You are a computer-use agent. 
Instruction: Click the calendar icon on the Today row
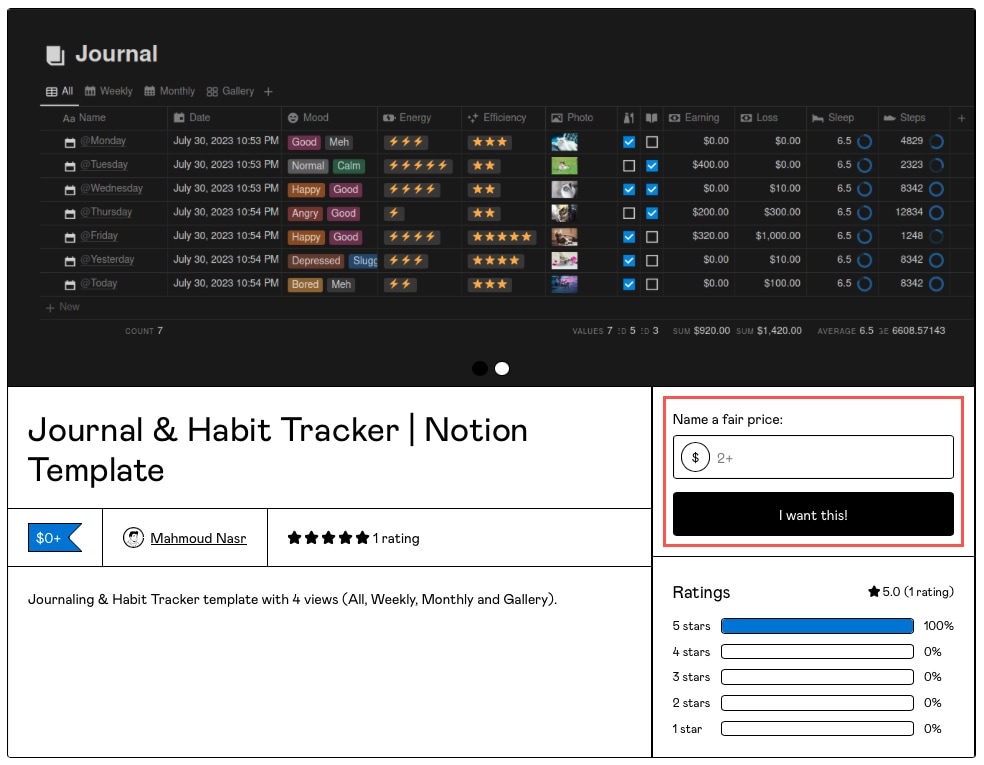click(x=70, y=285)
